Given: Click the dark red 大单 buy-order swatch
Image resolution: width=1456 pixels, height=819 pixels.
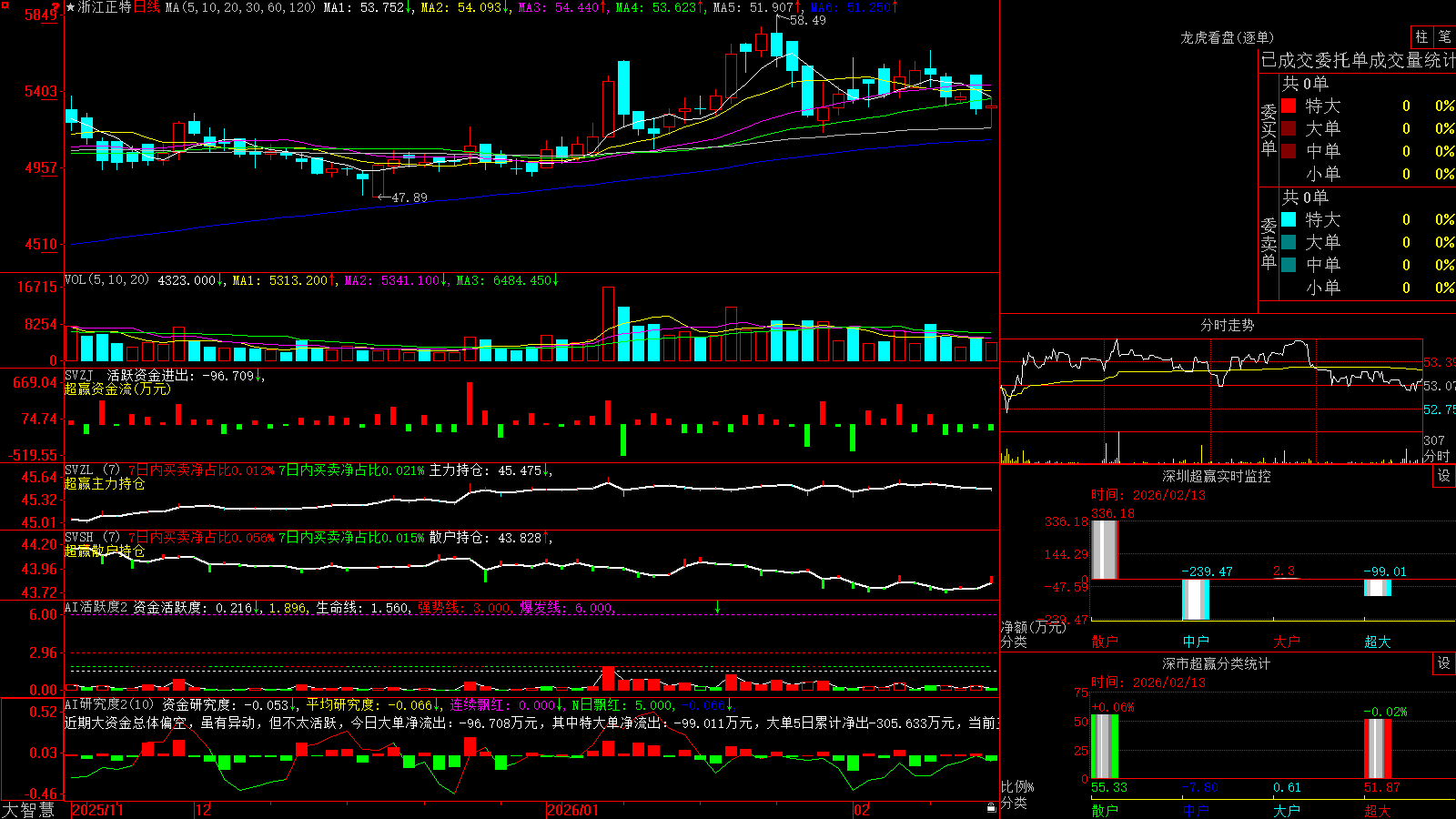Looking at the screenshot, I should click(1289, 128).
